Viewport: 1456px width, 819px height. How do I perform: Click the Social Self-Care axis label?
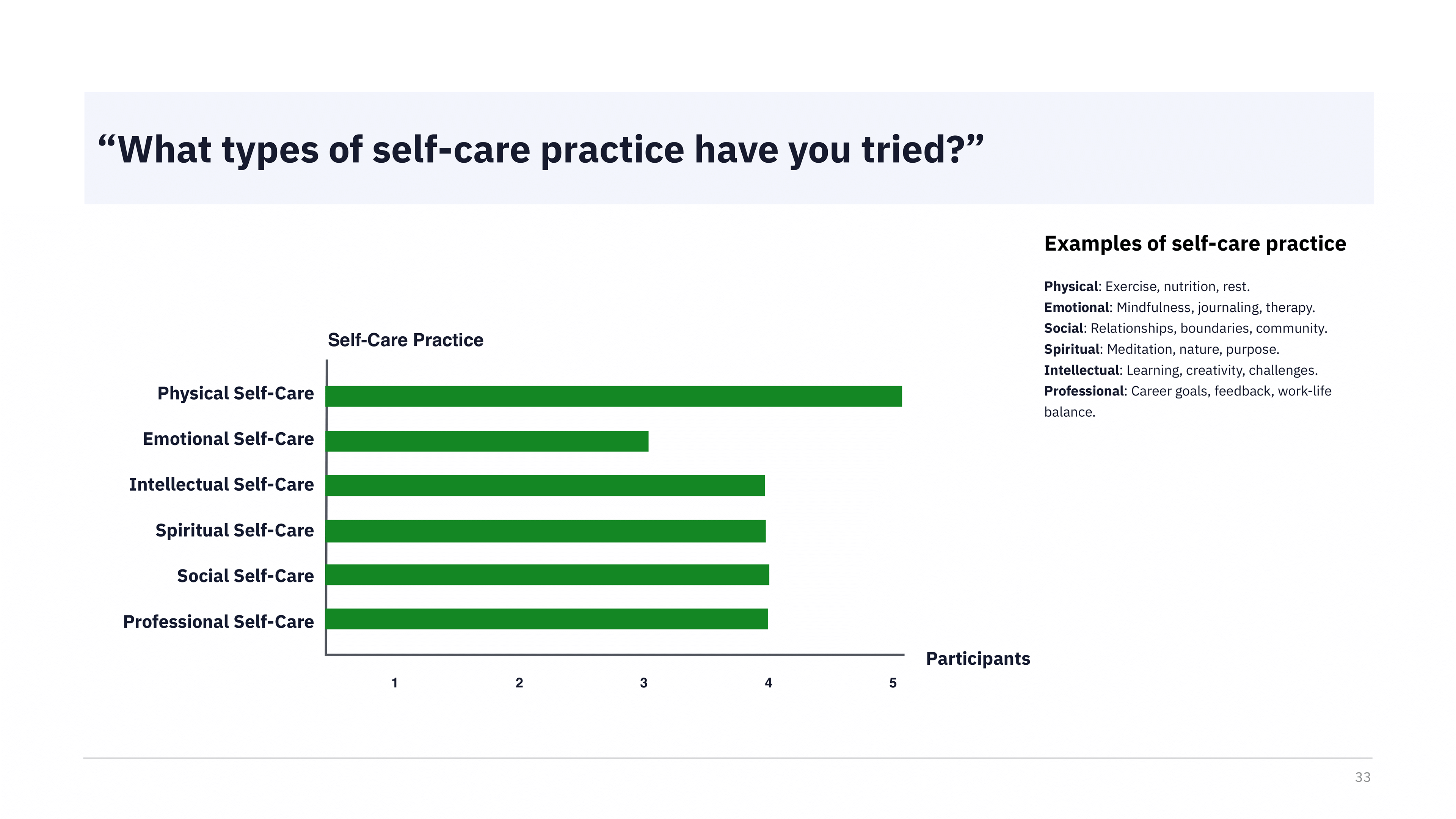245,576
